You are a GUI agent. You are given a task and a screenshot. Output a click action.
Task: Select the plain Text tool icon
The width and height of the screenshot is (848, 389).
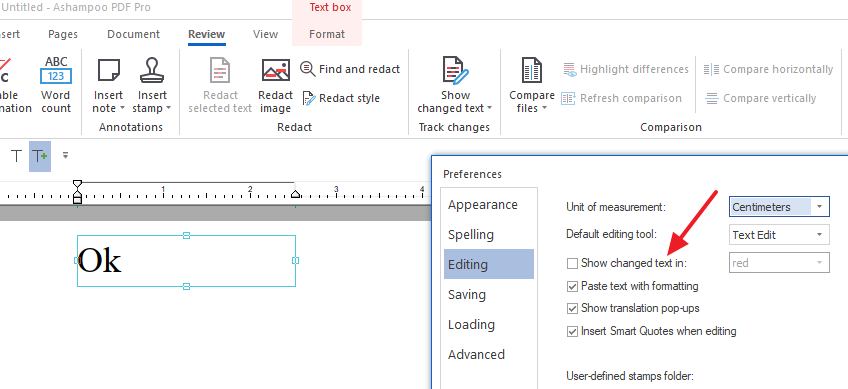[17, 156]
